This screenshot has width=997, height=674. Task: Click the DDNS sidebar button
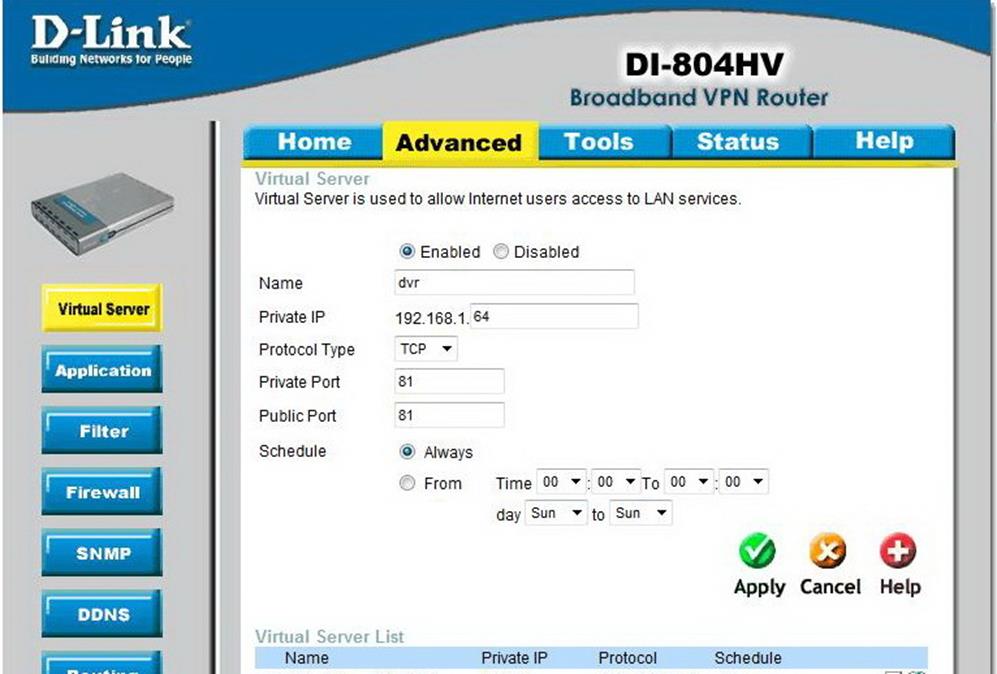tap(102, 615)
